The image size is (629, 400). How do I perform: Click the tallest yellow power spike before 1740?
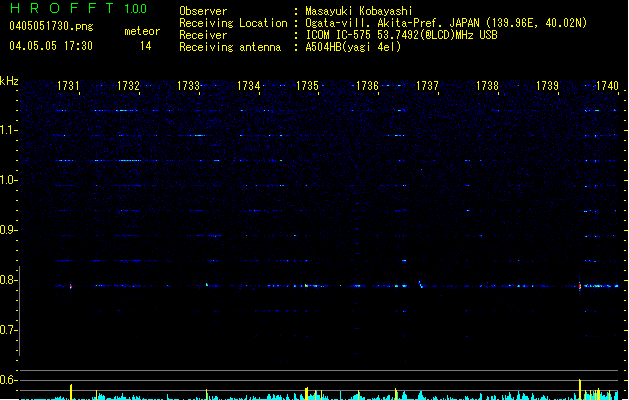click(580, 389)
